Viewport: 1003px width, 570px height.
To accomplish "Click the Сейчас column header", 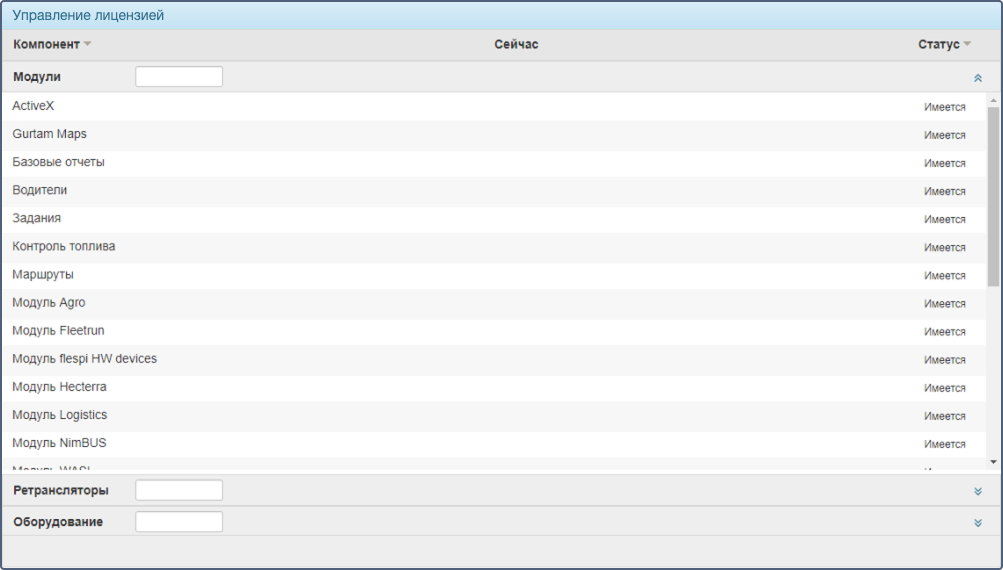I will [x=516, y=45].
